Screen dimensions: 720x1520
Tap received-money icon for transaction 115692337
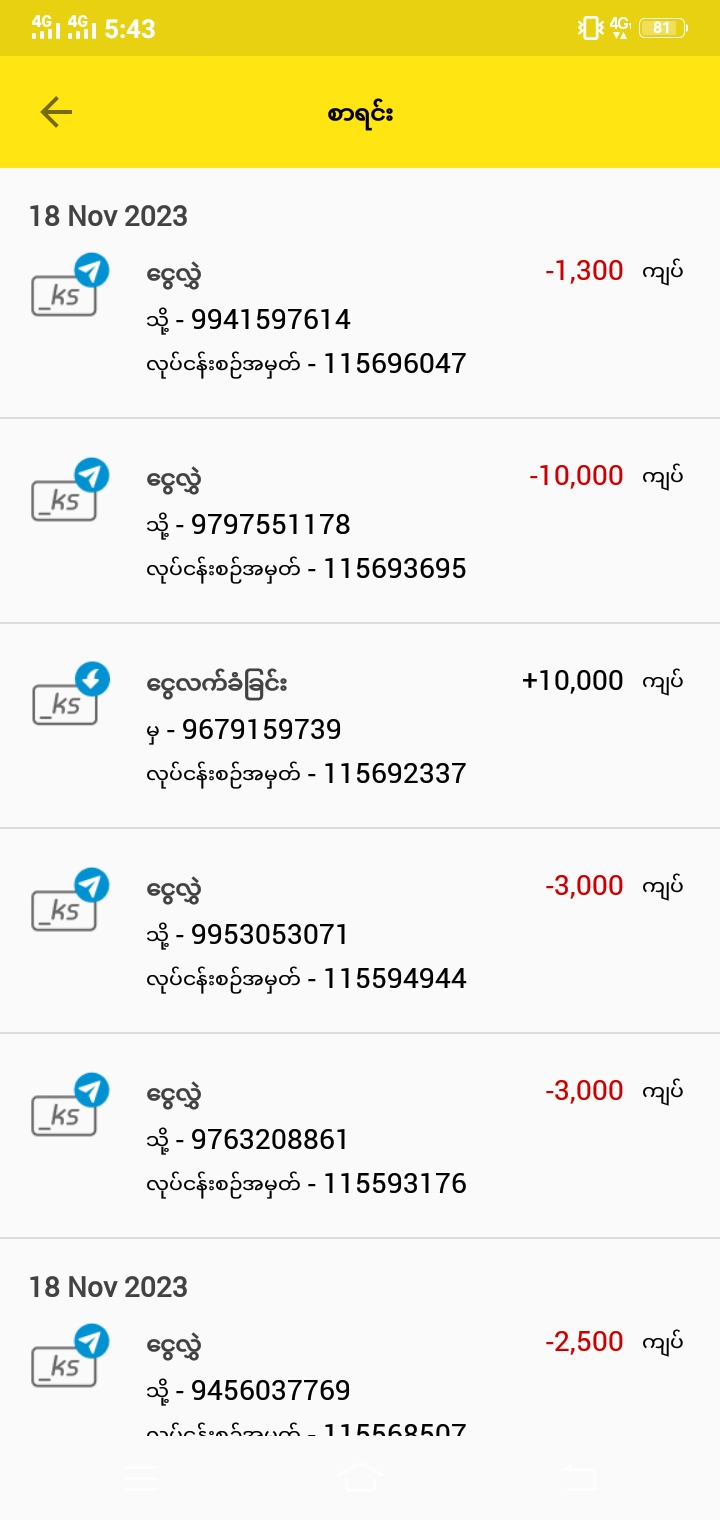[x=68, y=697]
